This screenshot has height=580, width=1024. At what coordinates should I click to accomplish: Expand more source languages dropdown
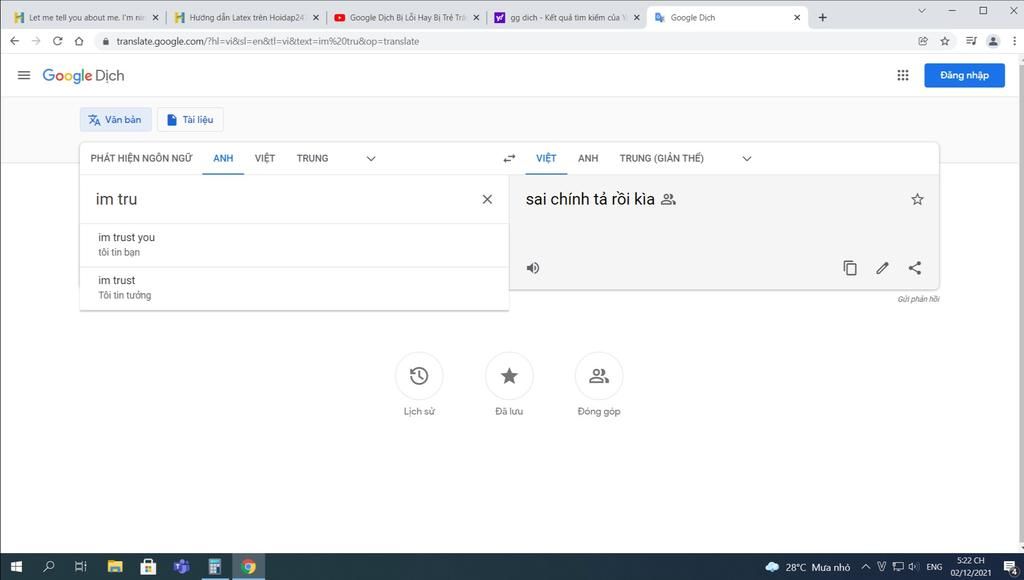coord(371,159)
